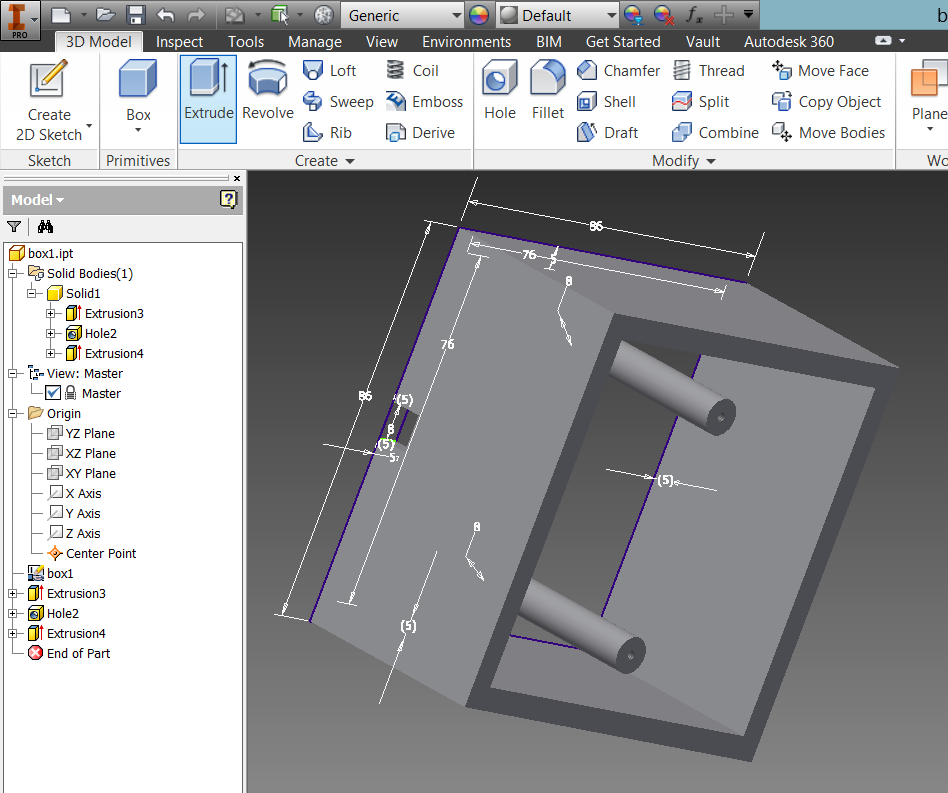Select End of Part marker

click(69, 653)
